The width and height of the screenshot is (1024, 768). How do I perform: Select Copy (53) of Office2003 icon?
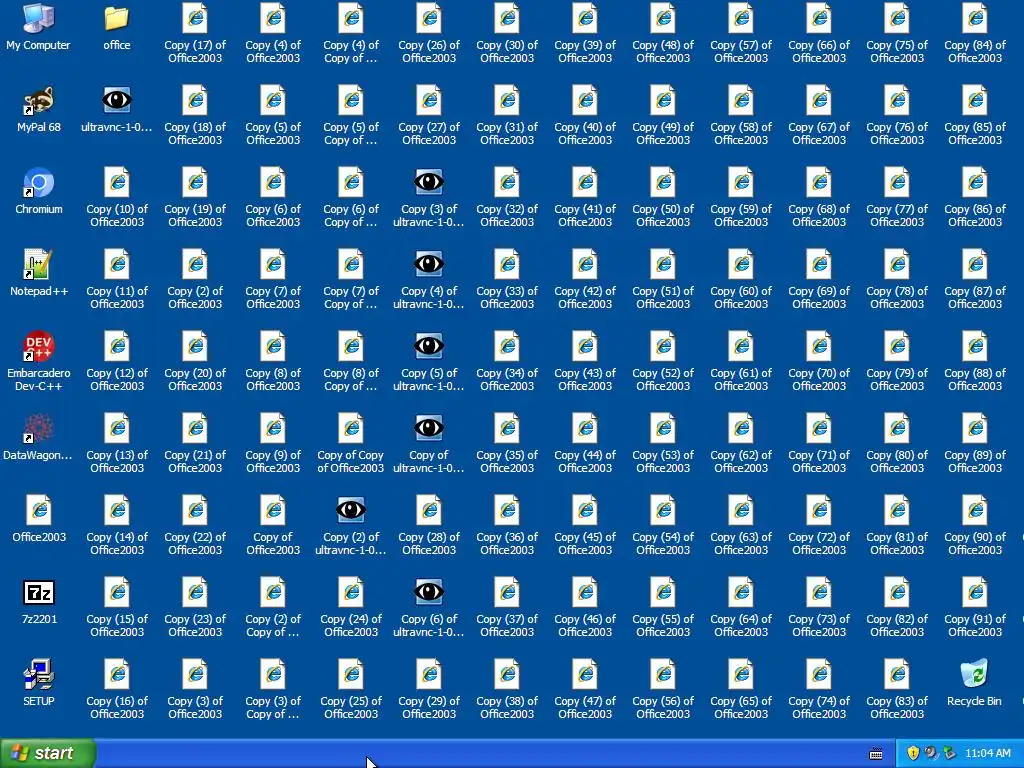coord(663,428)
